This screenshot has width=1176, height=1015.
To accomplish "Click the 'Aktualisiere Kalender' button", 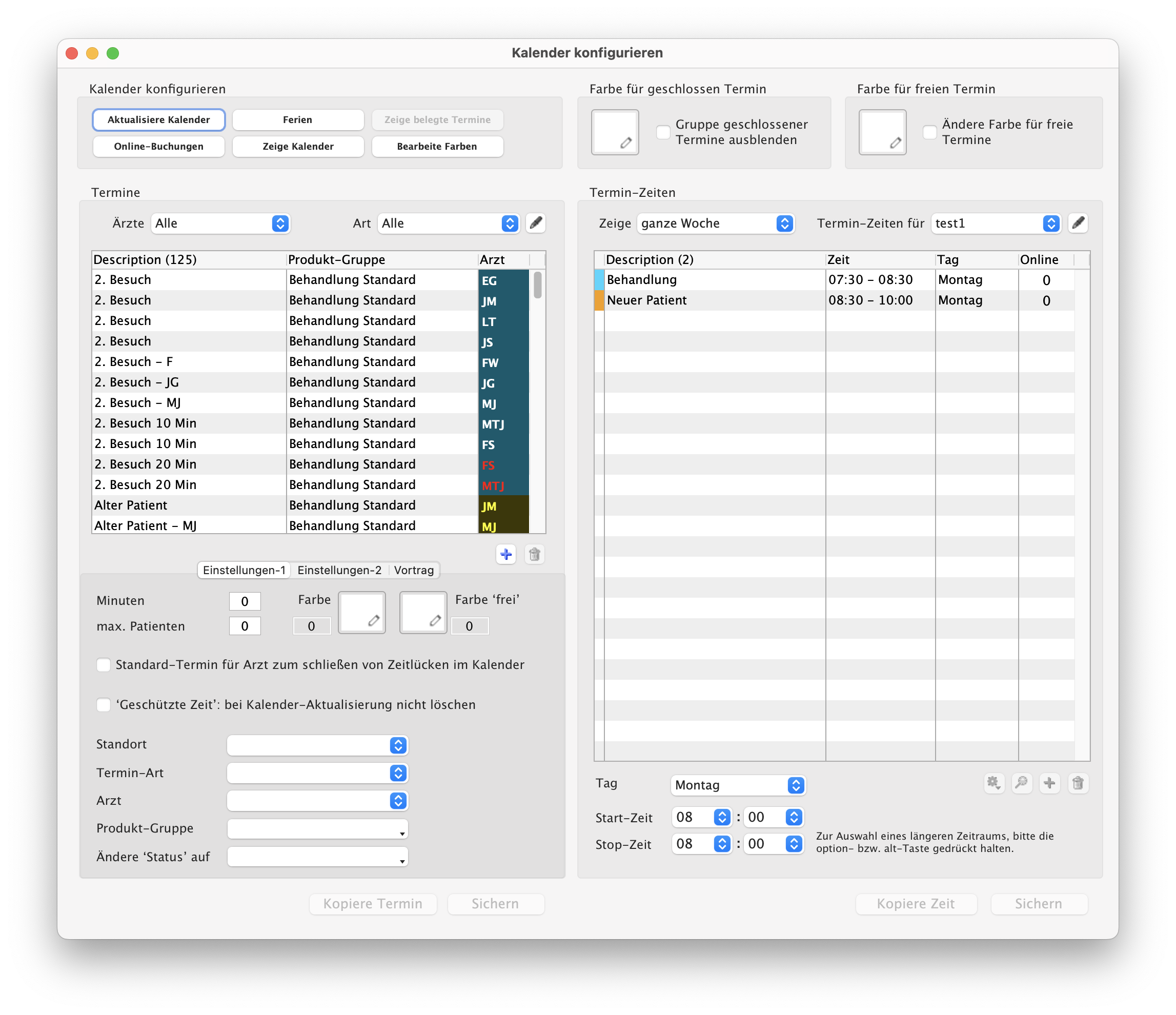I will click(x=159, y=120).
